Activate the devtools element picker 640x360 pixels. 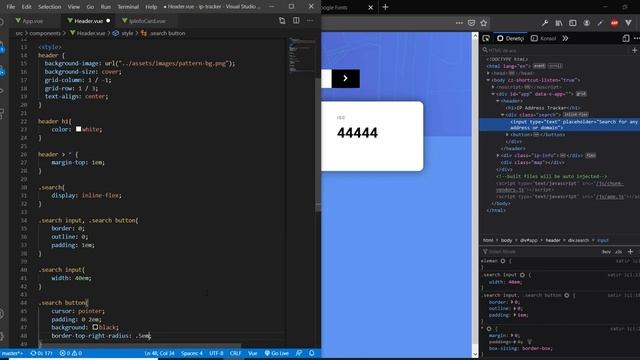pyautogui.click(x=486, y=38)
